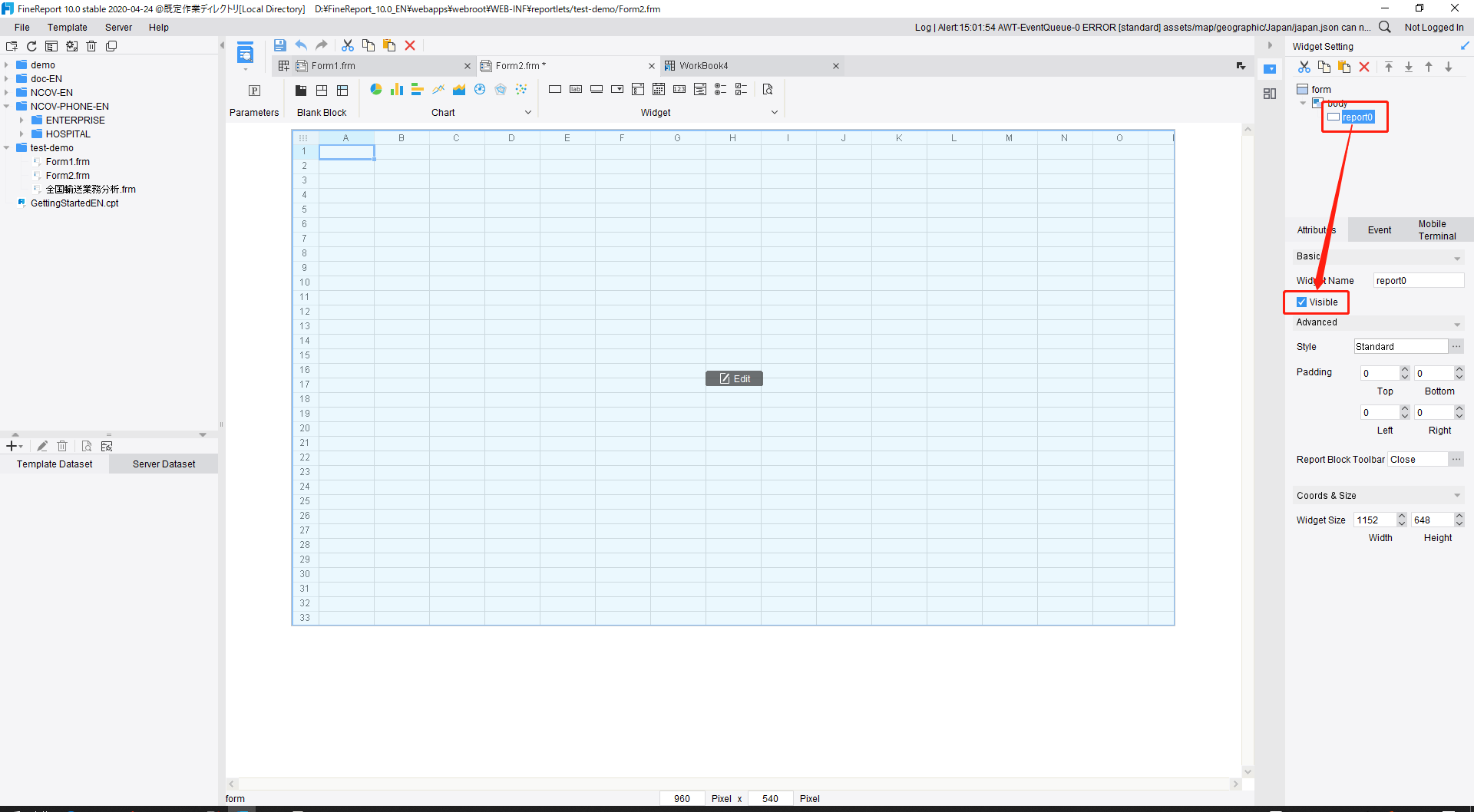The width and height of the screenshot is (1474, 812).
Task: Select Form2.frm in the file tree
Action: pos(68,176)
